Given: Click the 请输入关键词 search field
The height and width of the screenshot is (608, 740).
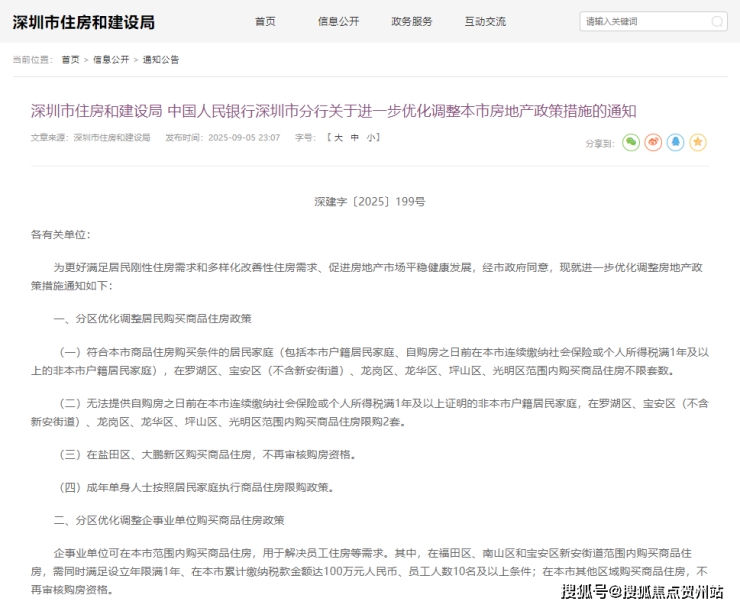Looking at the screenshot, I should (645, 21).
